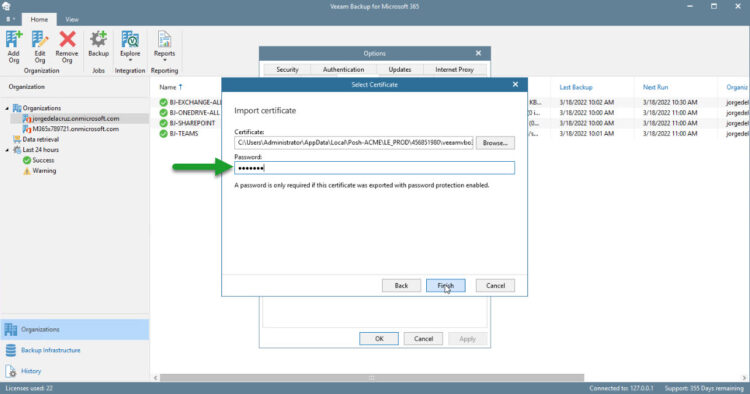
Task: Click the Certificate file path field
Action: point(353,142)
